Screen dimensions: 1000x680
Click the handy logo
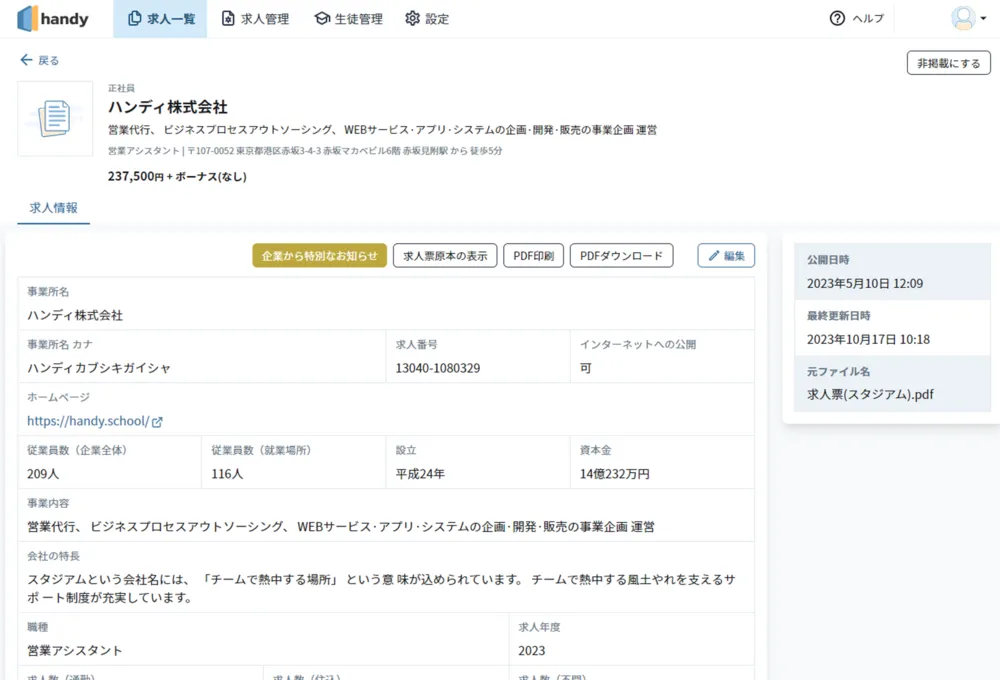point(52,18)
